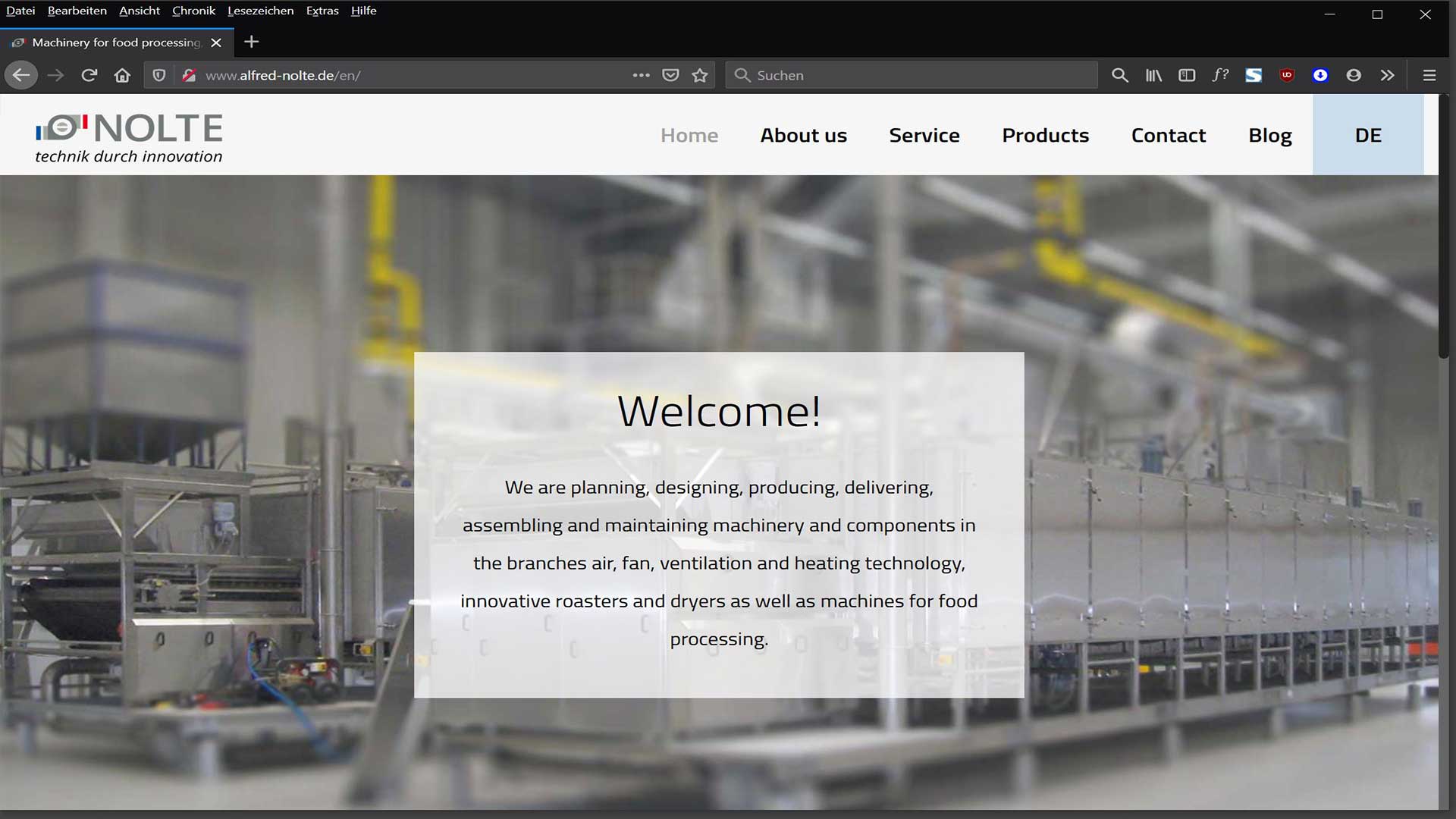Open the Ansicht menu
Viewport: 1456px width, 819px height.
(140, 11)
